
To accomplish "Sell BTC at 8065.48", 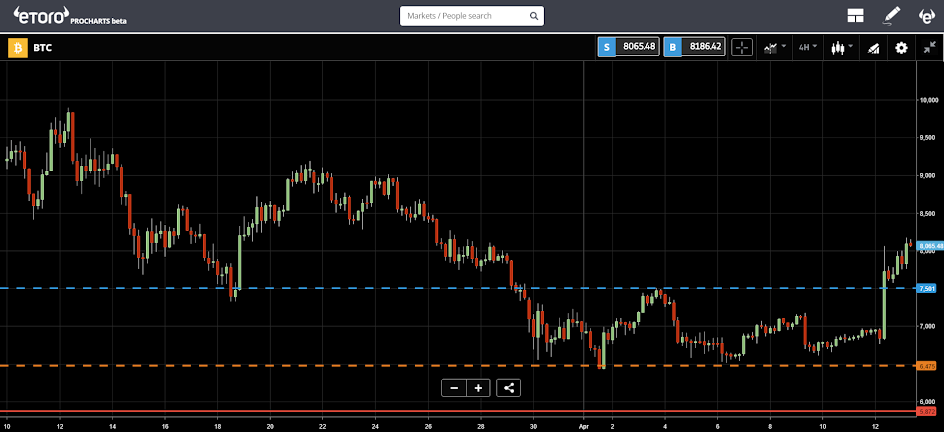I will (629, 47).
